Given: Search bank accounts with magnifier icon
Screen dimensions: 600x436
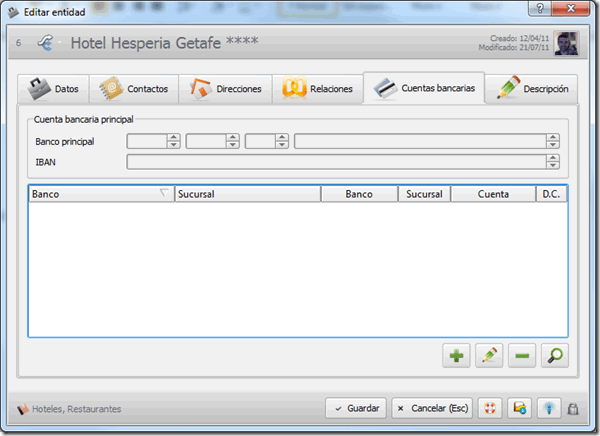Looking at the screenshot, I should [555, 356].
